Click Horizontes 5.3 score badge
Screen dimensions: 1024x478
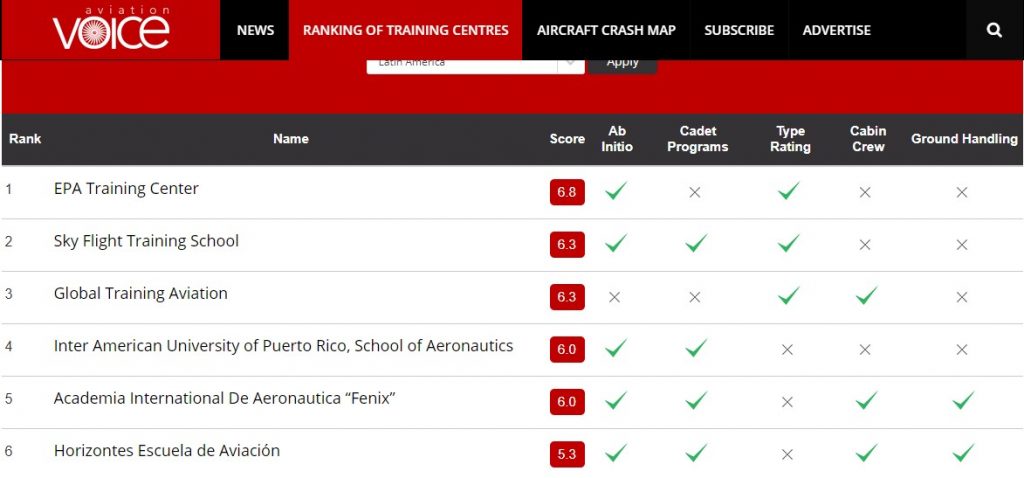[x=567, y=454]
